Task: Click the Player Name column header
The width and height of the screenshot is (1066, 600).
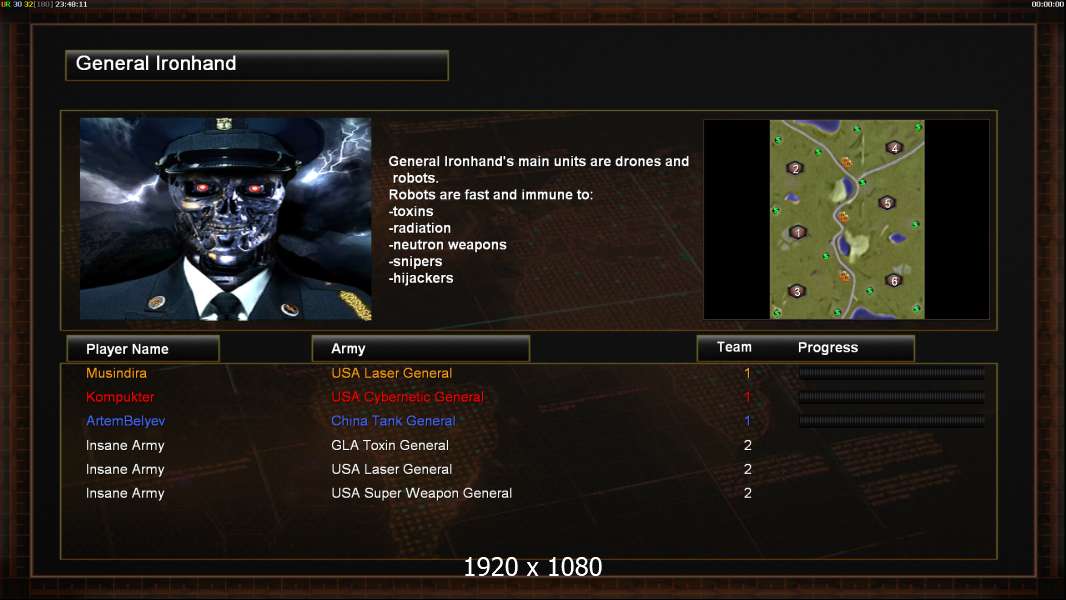Action: tap(143, 349)
